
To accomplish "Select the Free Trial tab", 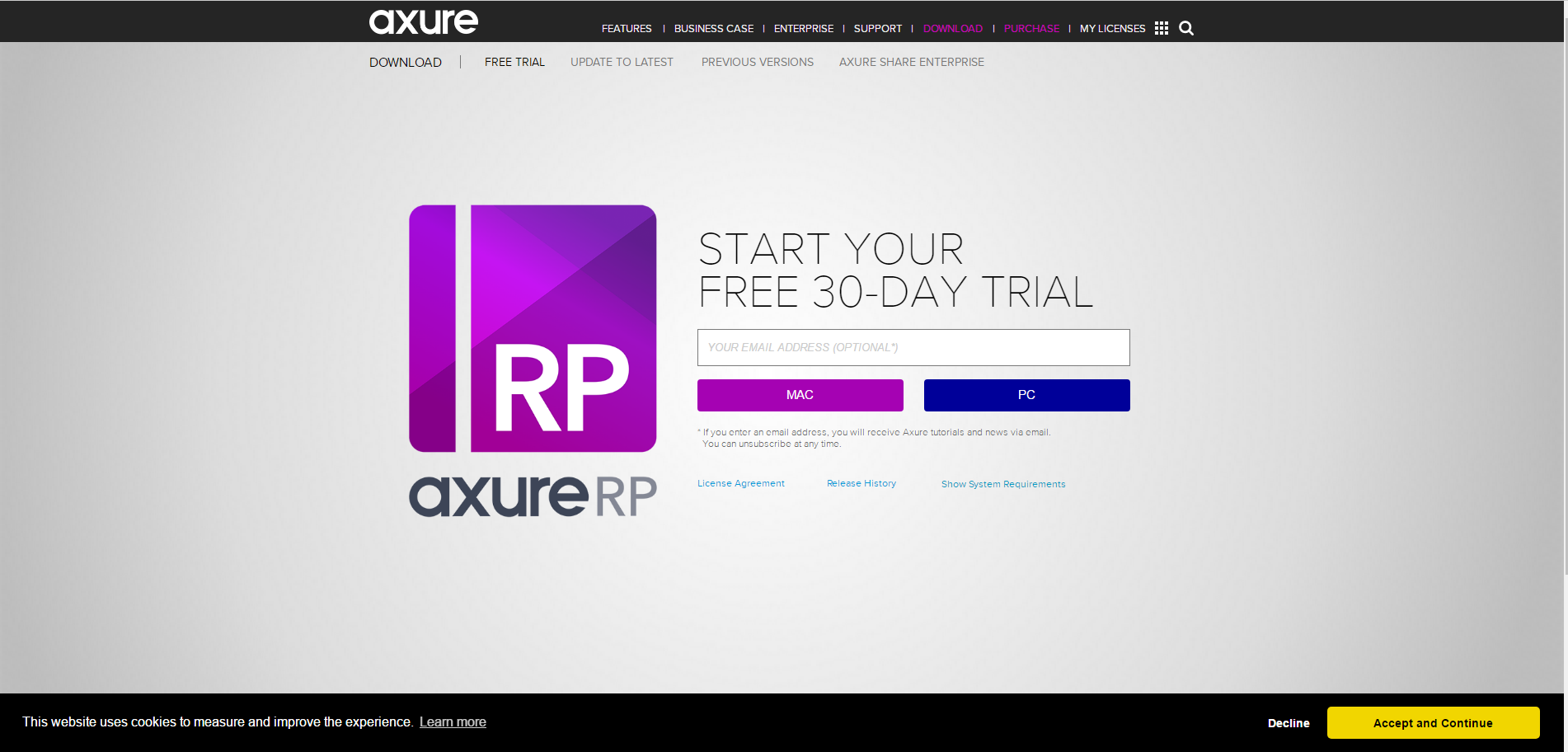I will click(x=514, y=62).
